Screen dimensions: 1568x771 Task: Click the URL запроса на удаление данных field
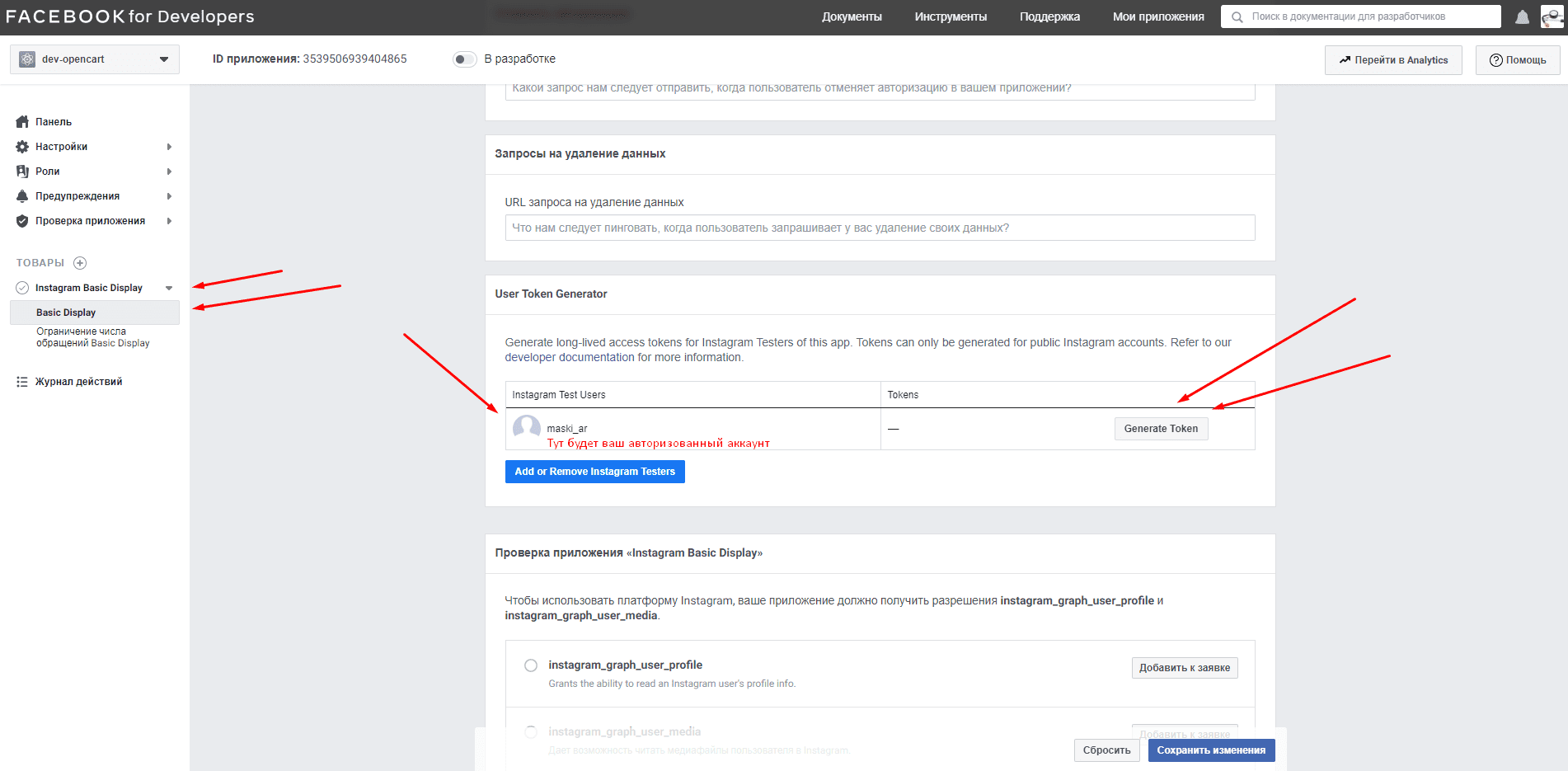pos(880,228)
